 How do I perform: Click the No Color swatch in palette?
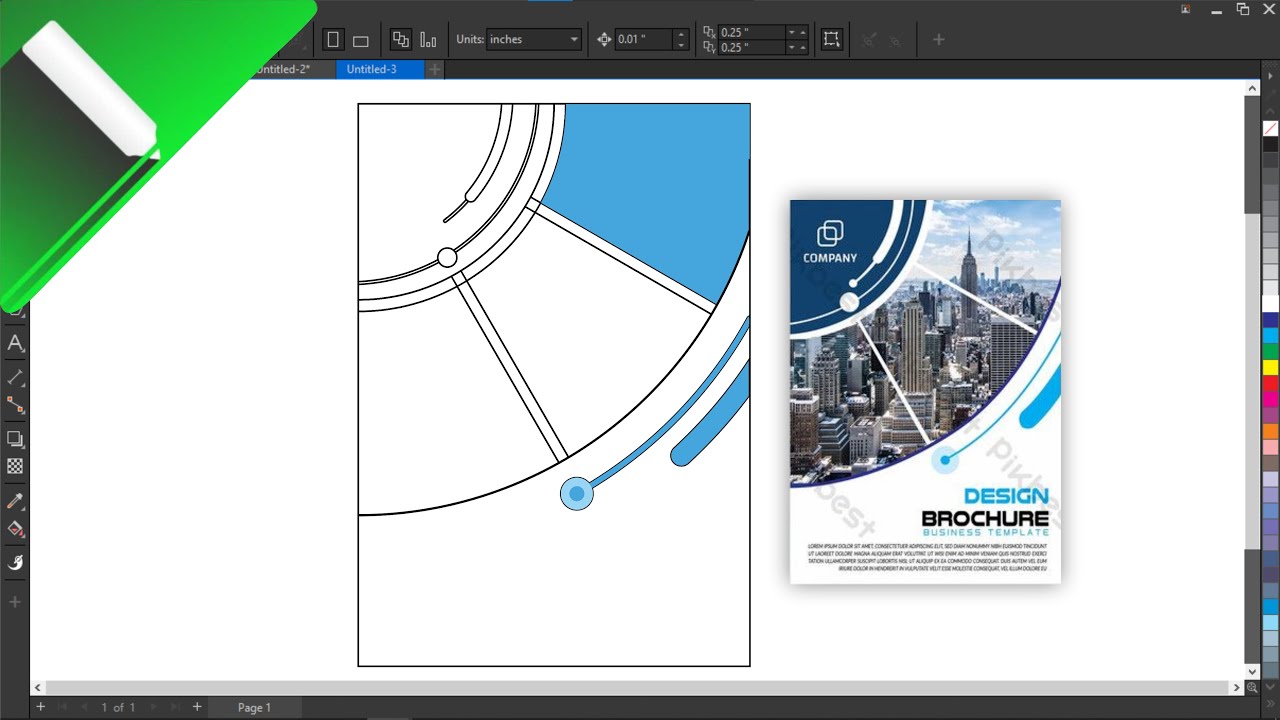(1270, 129)
